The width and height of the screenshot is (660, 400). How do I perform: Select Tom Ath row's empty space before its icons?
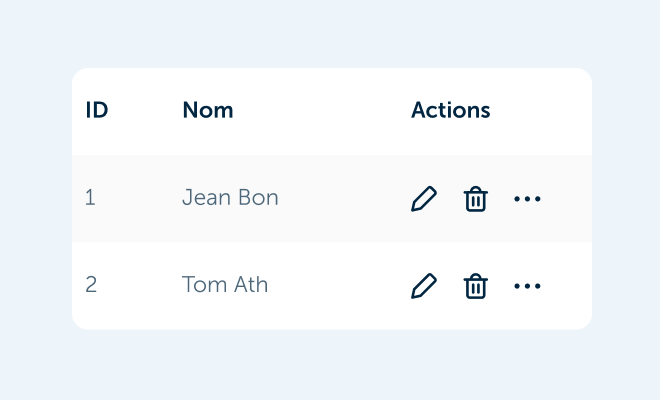[339, 286]
